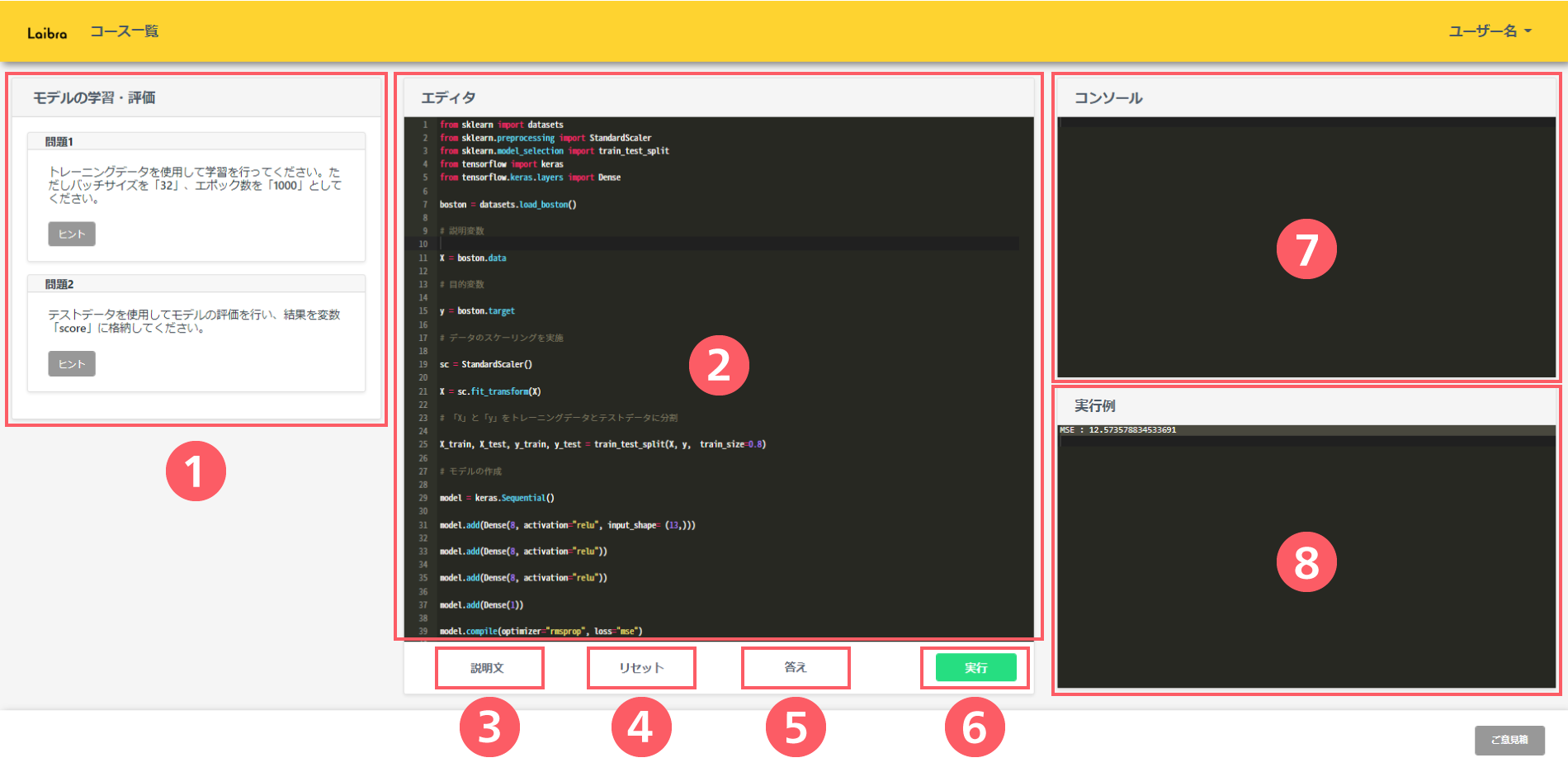Click the red circle number 5 marker
This screenshot has width=1568, height=772.
[x=796, y=727]
